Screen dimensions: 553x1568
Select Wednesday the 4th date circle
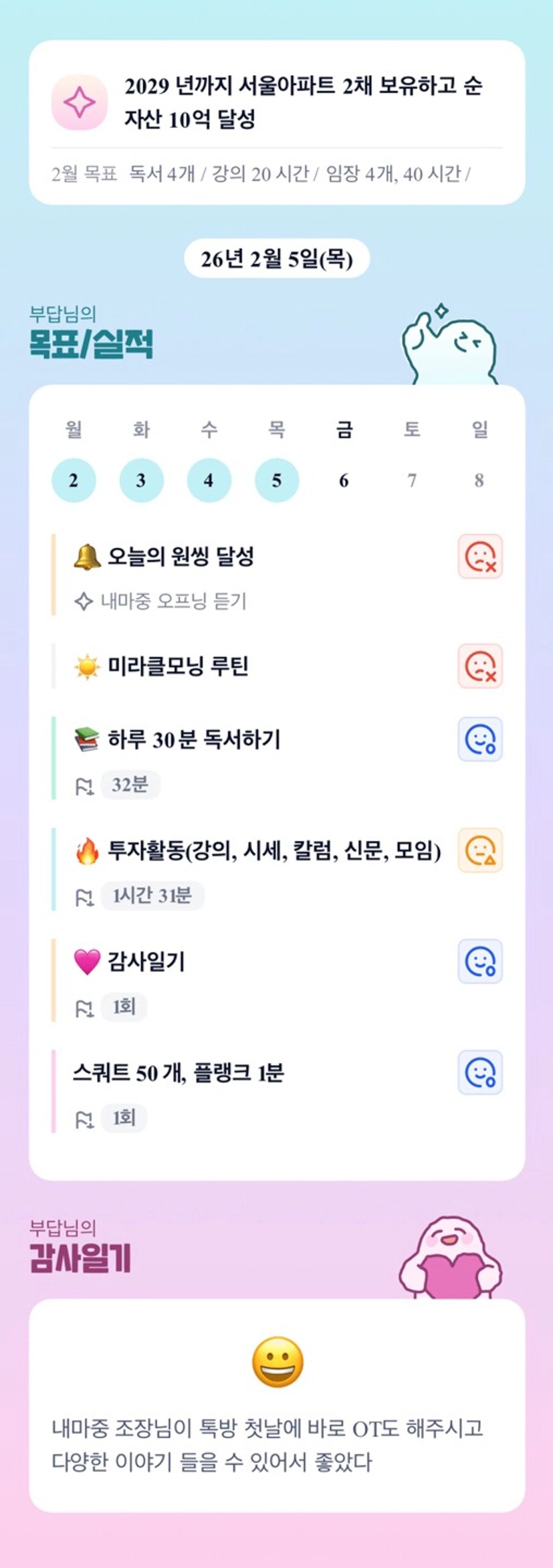(209, 480)
